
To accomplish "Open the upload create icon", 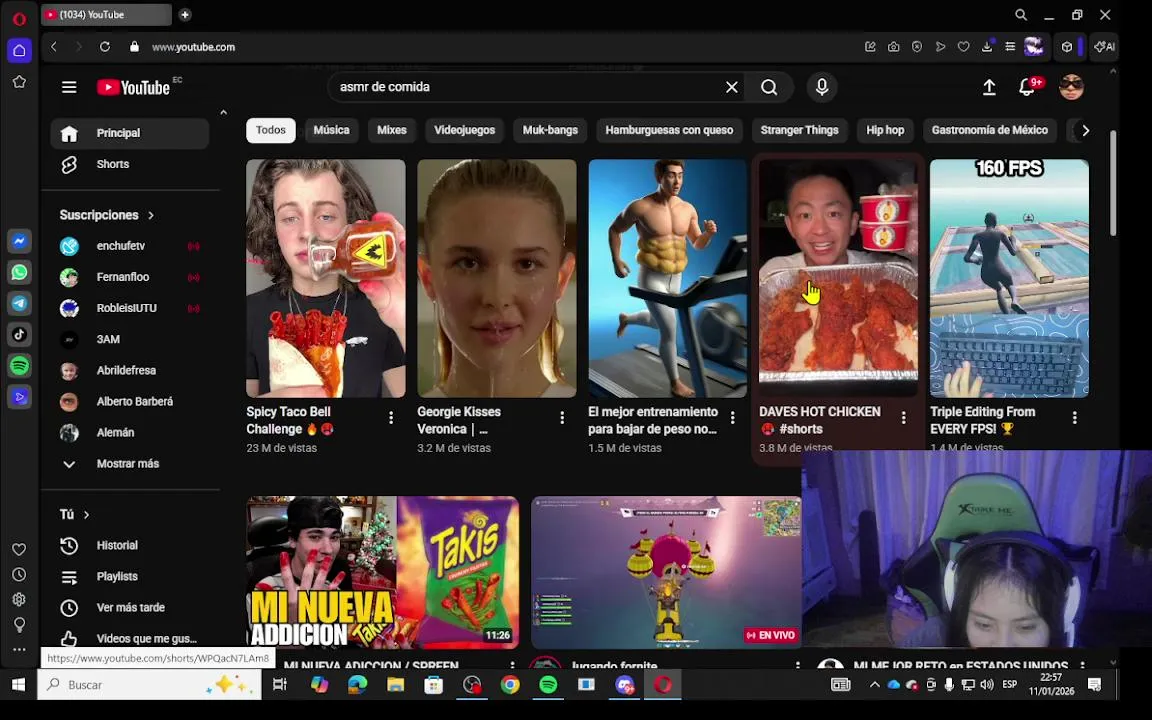I will 990,87.
